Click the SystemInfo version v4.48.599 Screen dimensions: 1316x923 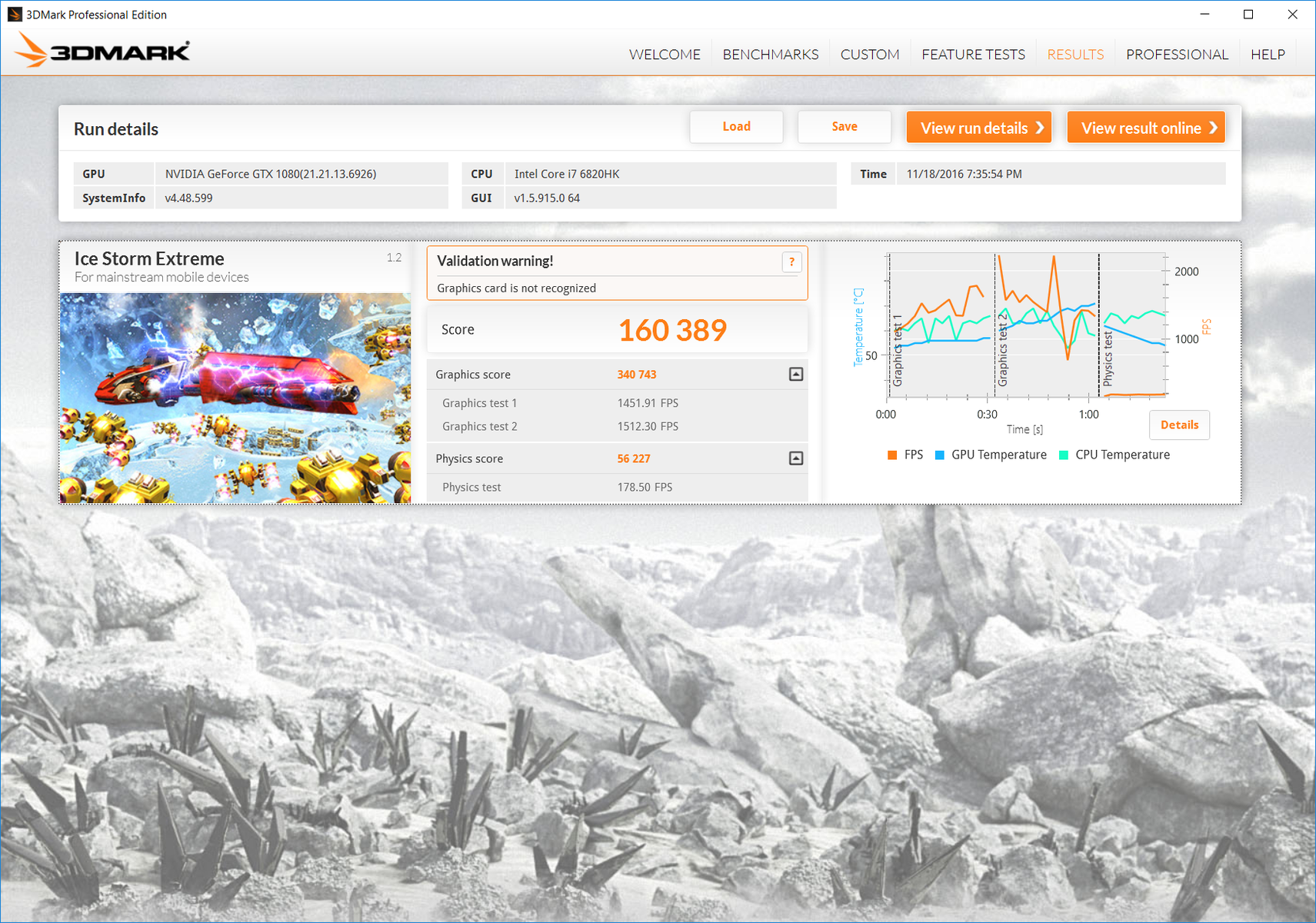[188, 198]
